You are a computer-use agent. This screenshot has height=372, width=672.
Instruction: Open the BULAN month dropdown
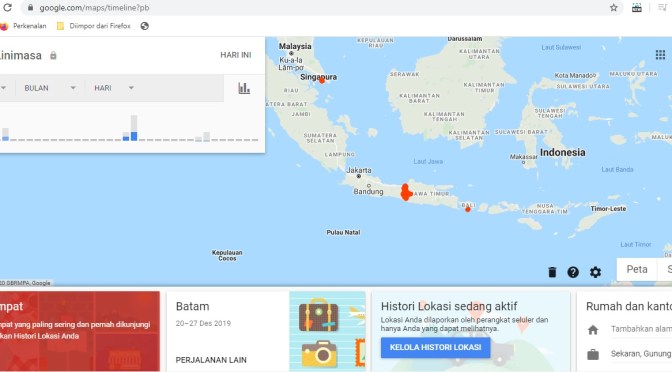[x=49, y=88]
